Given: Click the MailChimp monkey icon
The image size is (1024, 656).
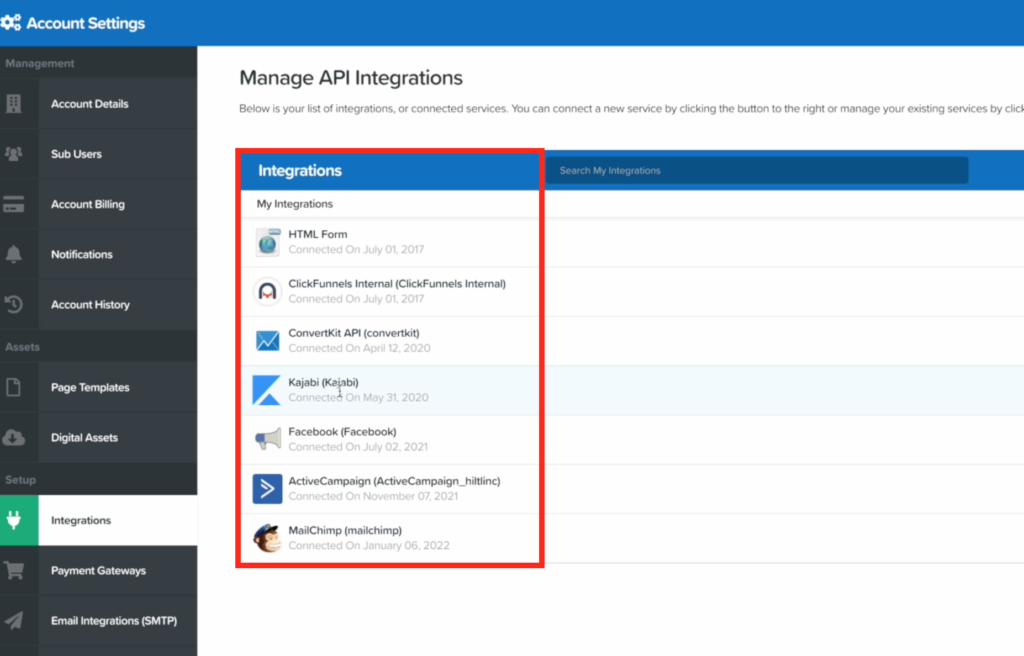Looking at the screenshot, I should [x=267, y=538].
